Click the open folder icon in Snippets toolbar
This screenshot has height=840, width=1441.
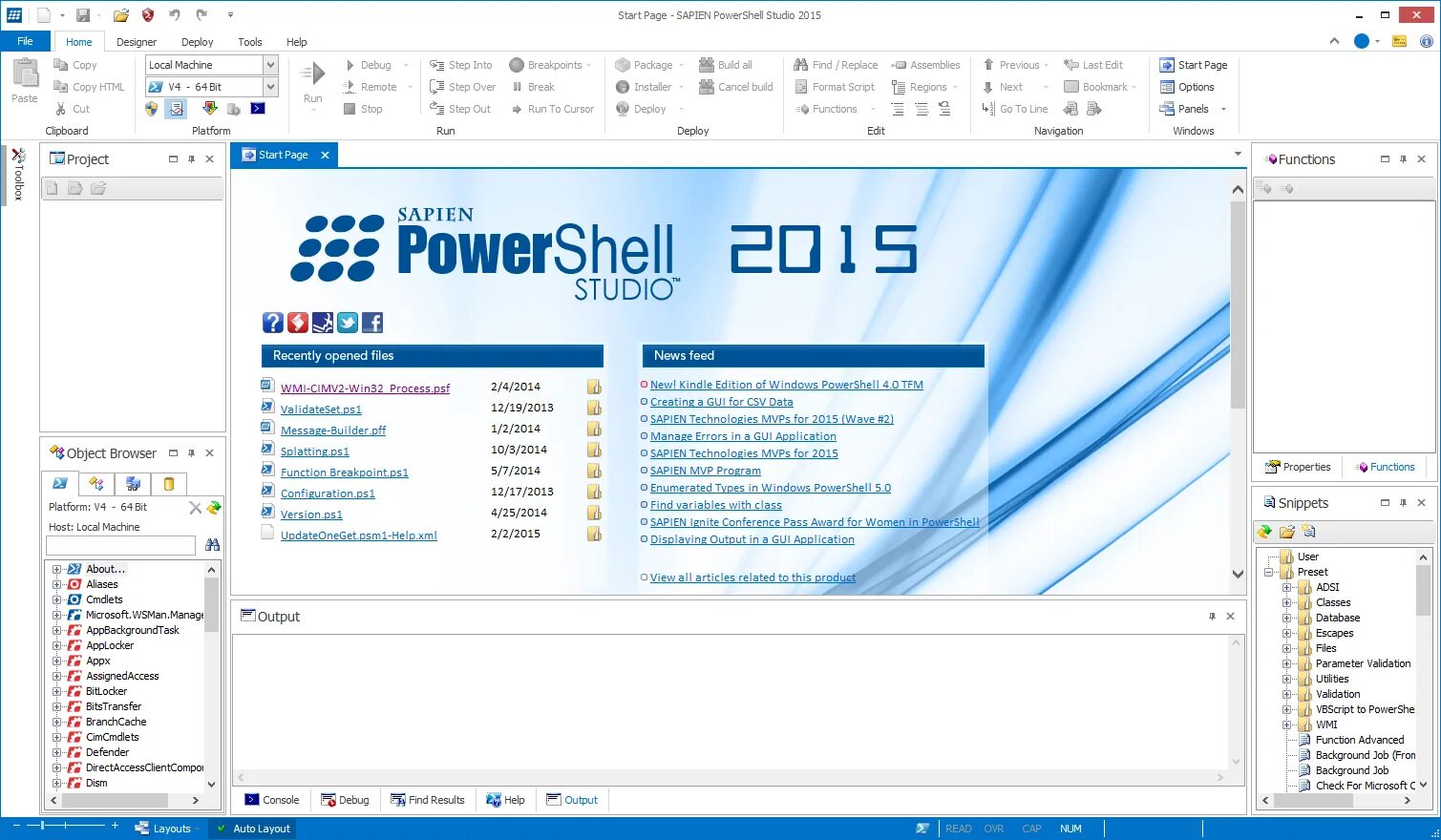click(1286, 532)
